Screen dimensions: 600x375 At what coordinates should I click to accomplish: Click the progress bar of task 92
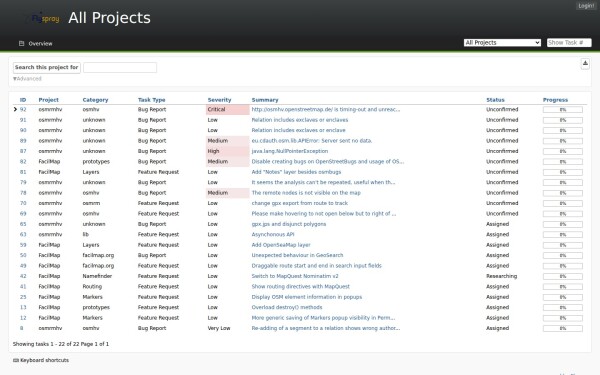562,110
